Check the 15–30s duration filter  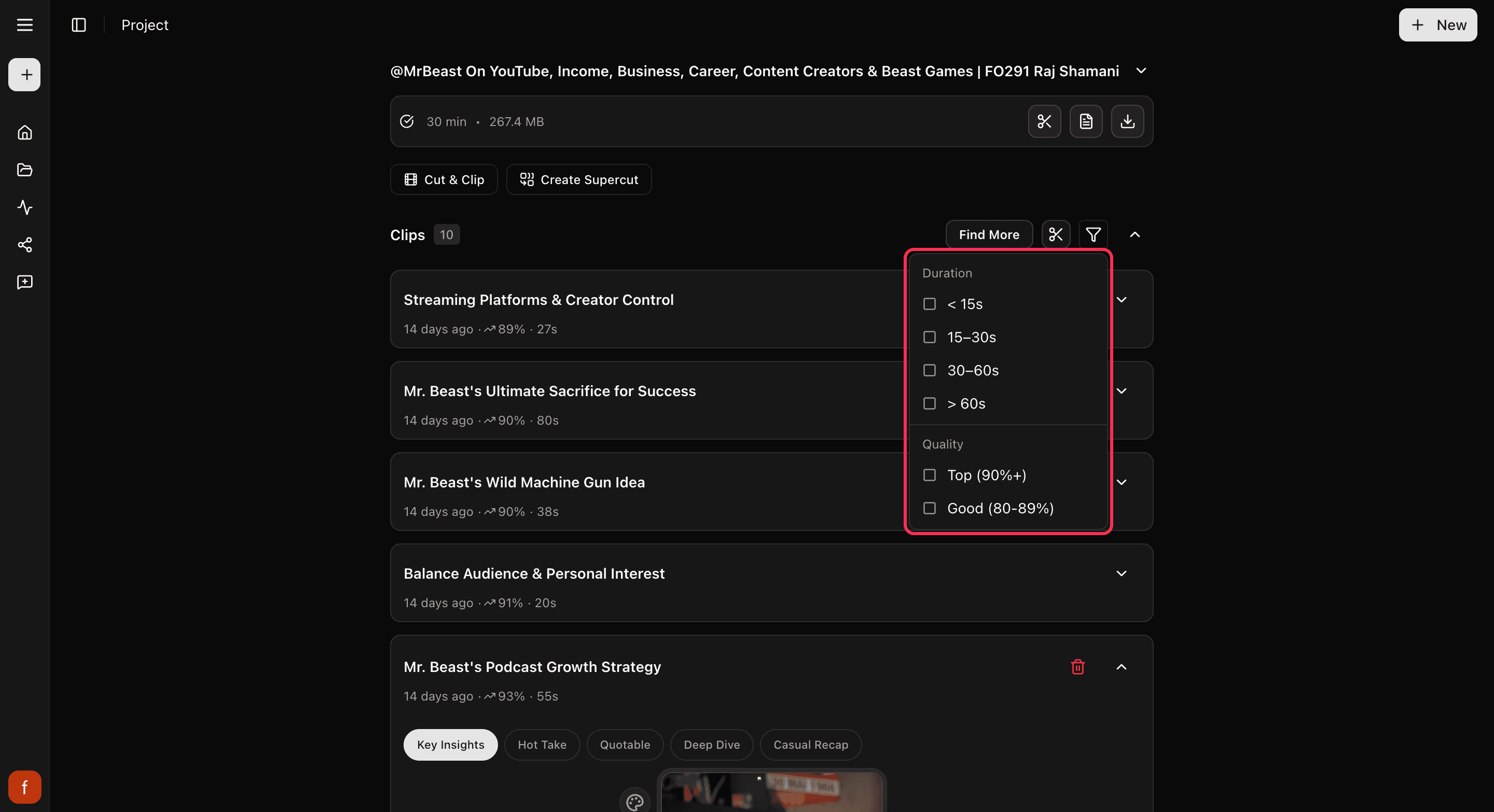tap(929, 338)
